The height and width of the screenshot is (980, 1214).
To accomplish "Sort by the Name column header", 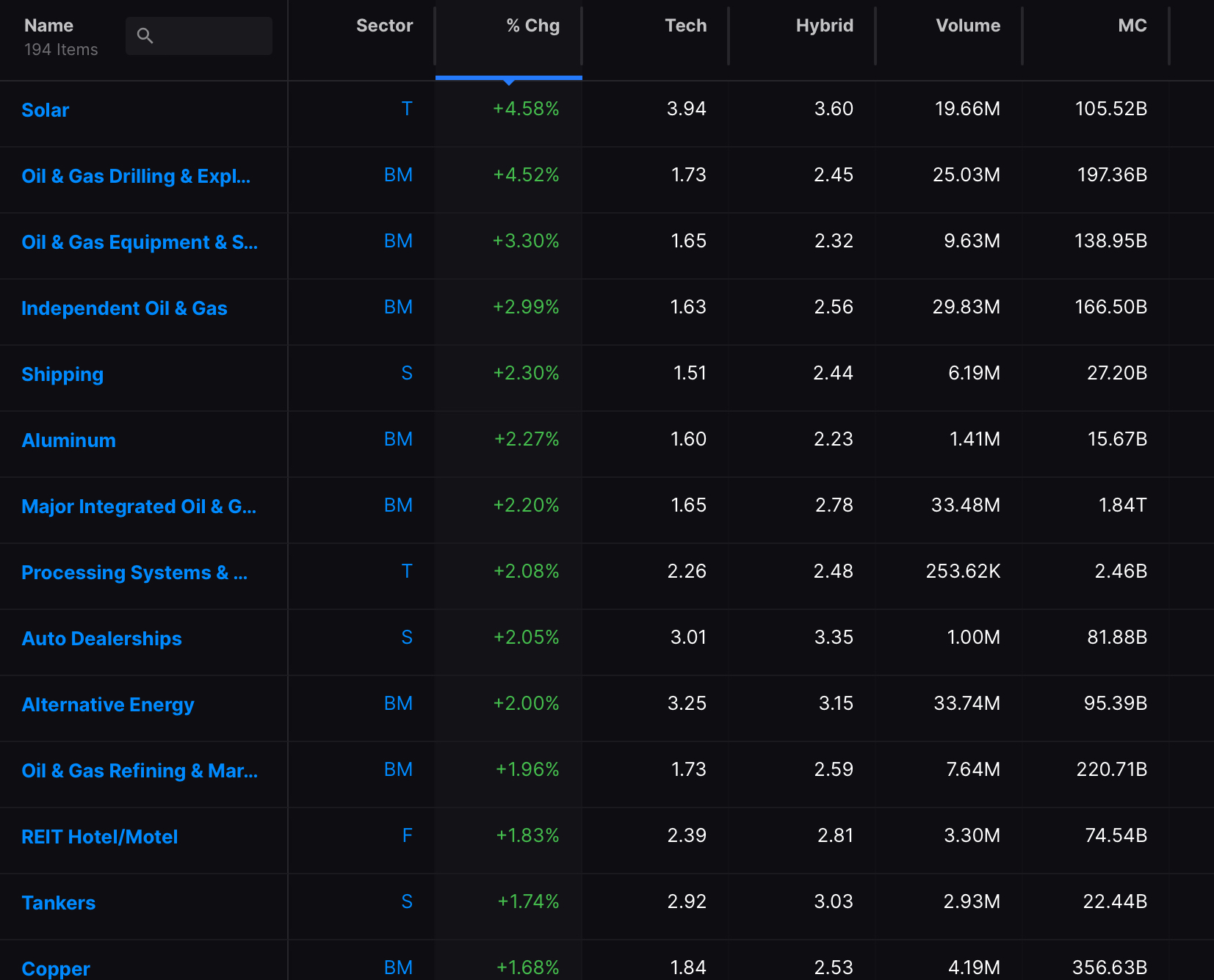I will tap(48, 26).
